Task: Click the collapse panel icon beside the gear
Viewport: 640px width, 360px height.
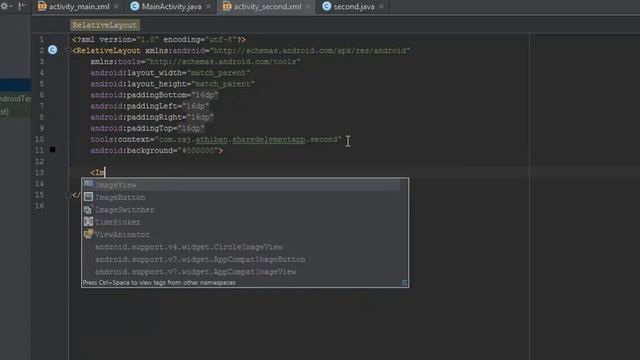Action: pos(22,6)
